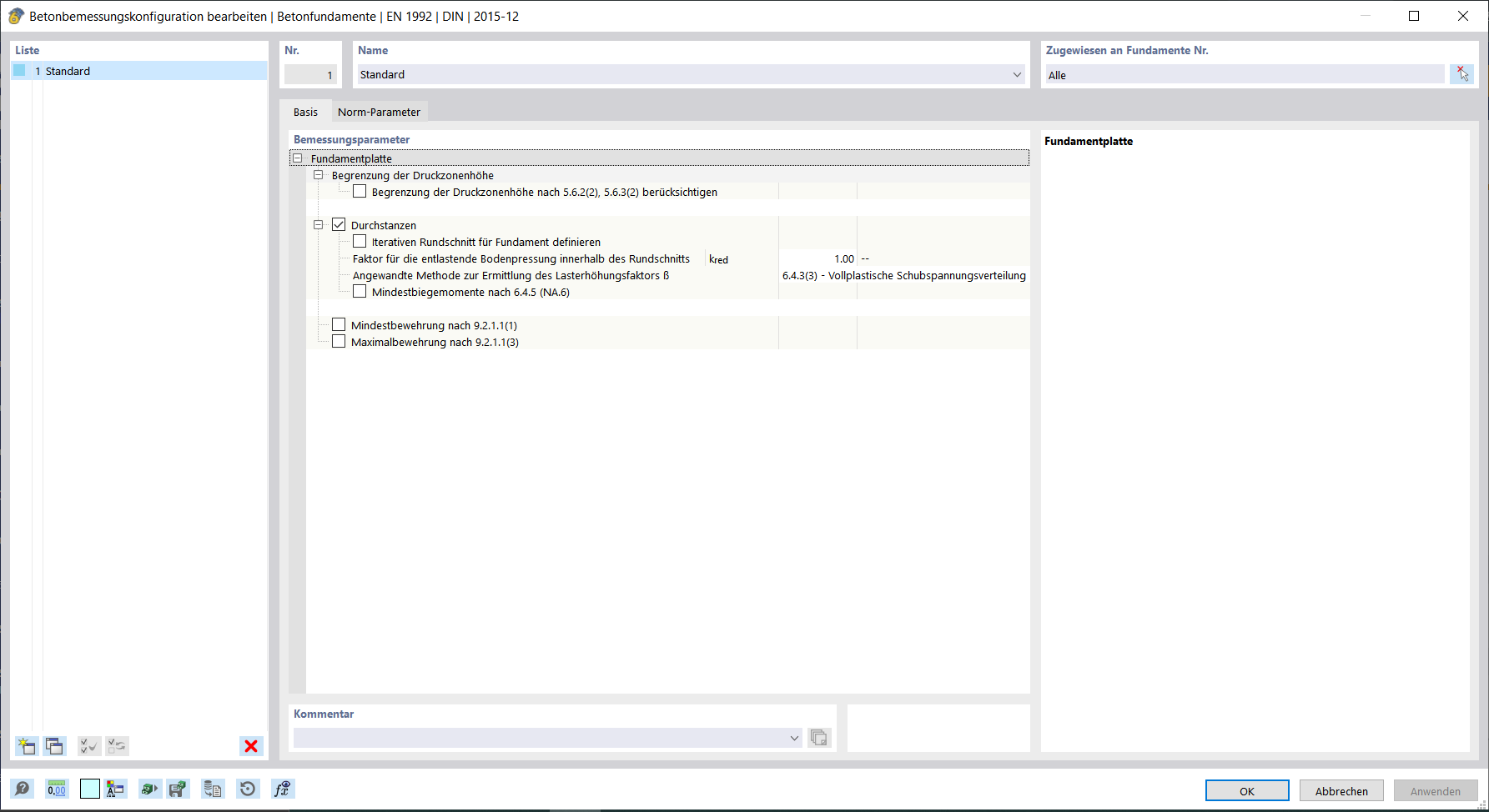The height and width of the screenshot is (812, 1489).
Task: Click the save as default floppy icon
Action: pos(178,789)
